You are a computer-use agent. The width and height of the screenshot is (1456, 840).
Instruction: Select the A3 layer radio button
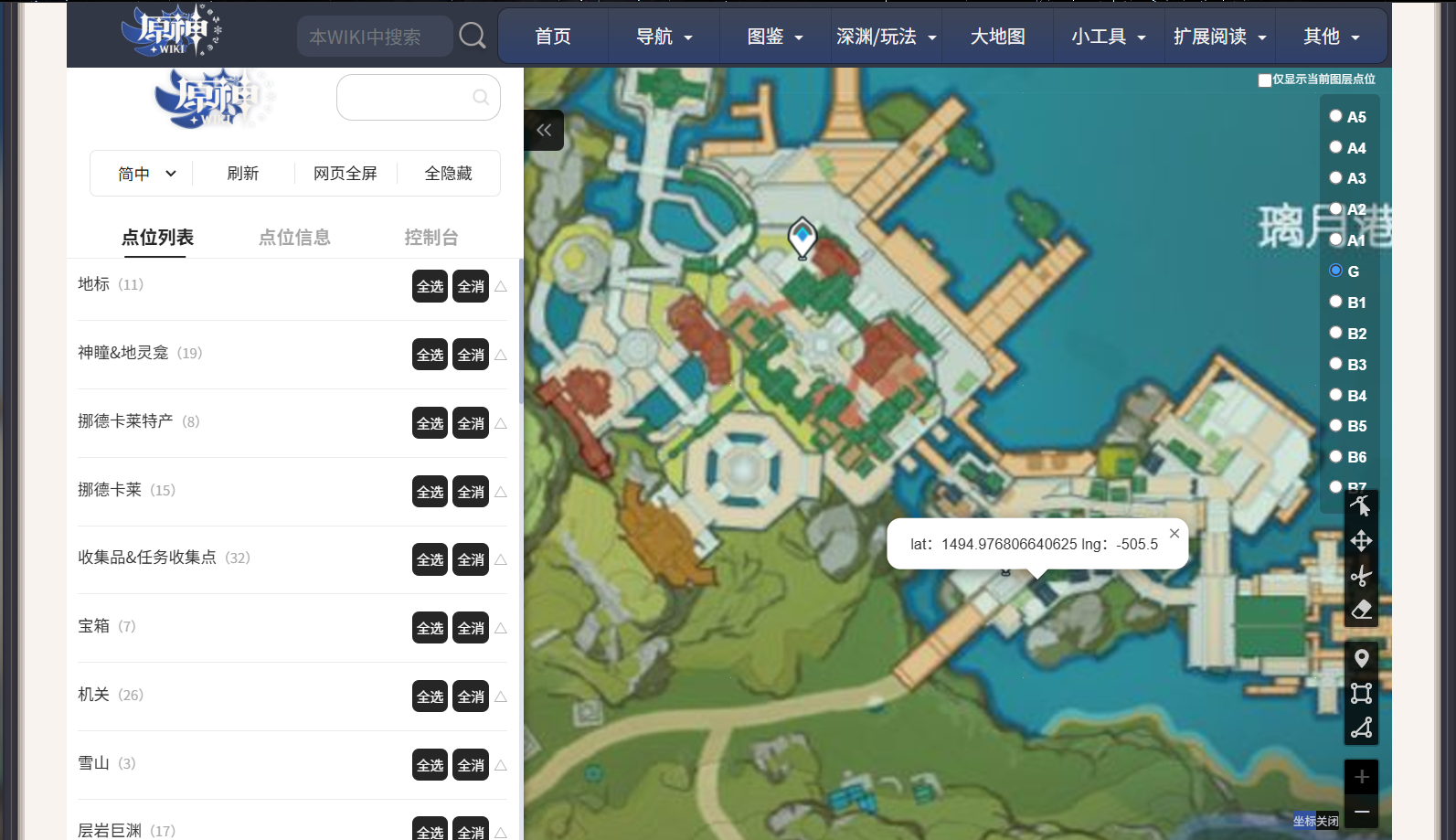(1335, 177)
